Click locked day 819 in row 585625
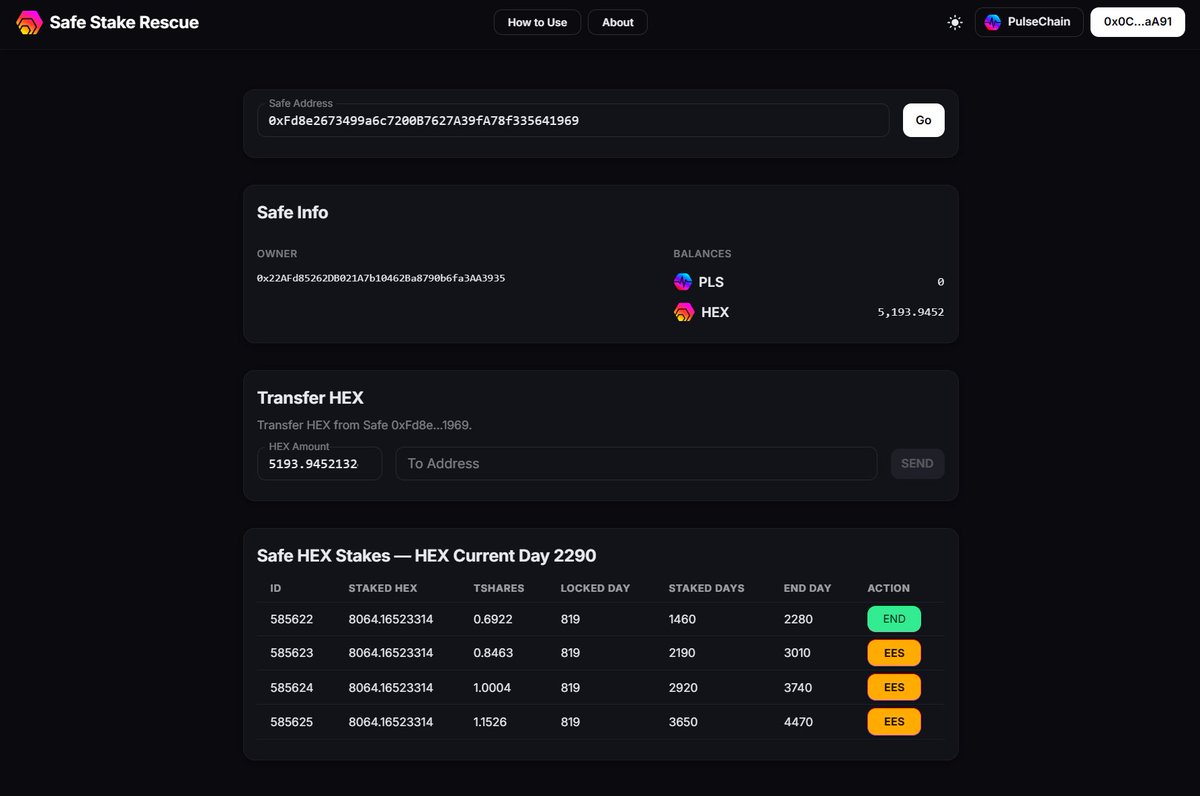 pos(570,722)
